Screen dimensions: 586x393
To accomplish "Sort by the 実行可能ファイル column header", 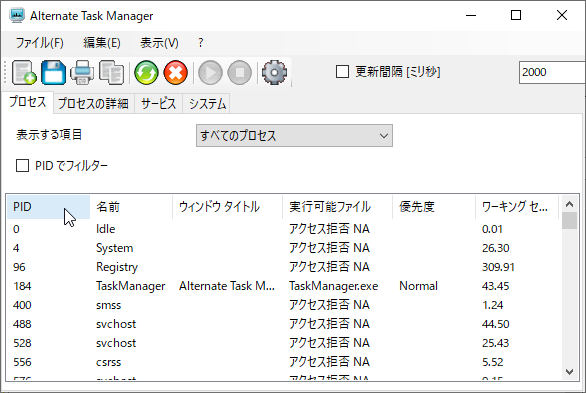I will [x=338, y=207].
